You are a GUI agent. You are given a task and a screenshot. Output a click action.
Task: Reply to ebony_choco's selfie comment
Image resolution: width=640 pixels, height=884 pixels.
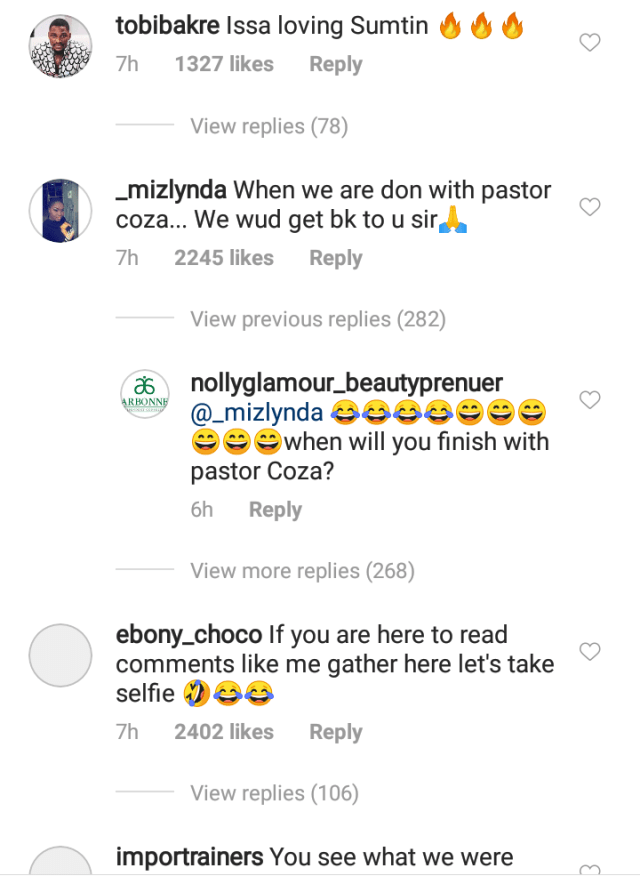[x=335, y=732]
